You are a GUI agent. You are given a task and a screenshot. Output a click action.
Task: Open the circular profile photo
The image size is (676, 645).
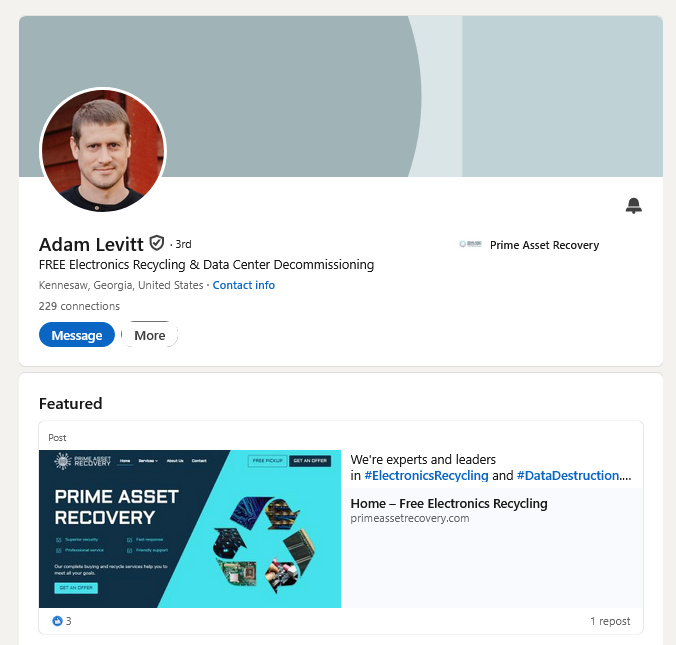tap(103, 150)
